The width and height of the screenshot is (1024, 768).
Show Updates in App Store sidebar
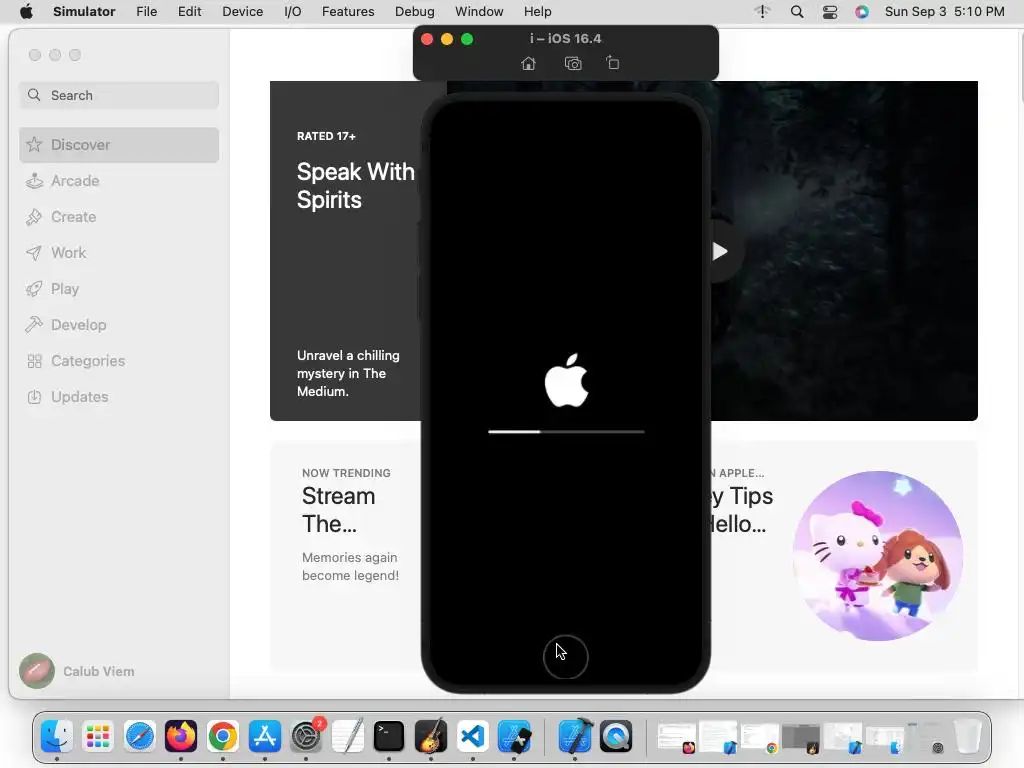coord(119,396)
